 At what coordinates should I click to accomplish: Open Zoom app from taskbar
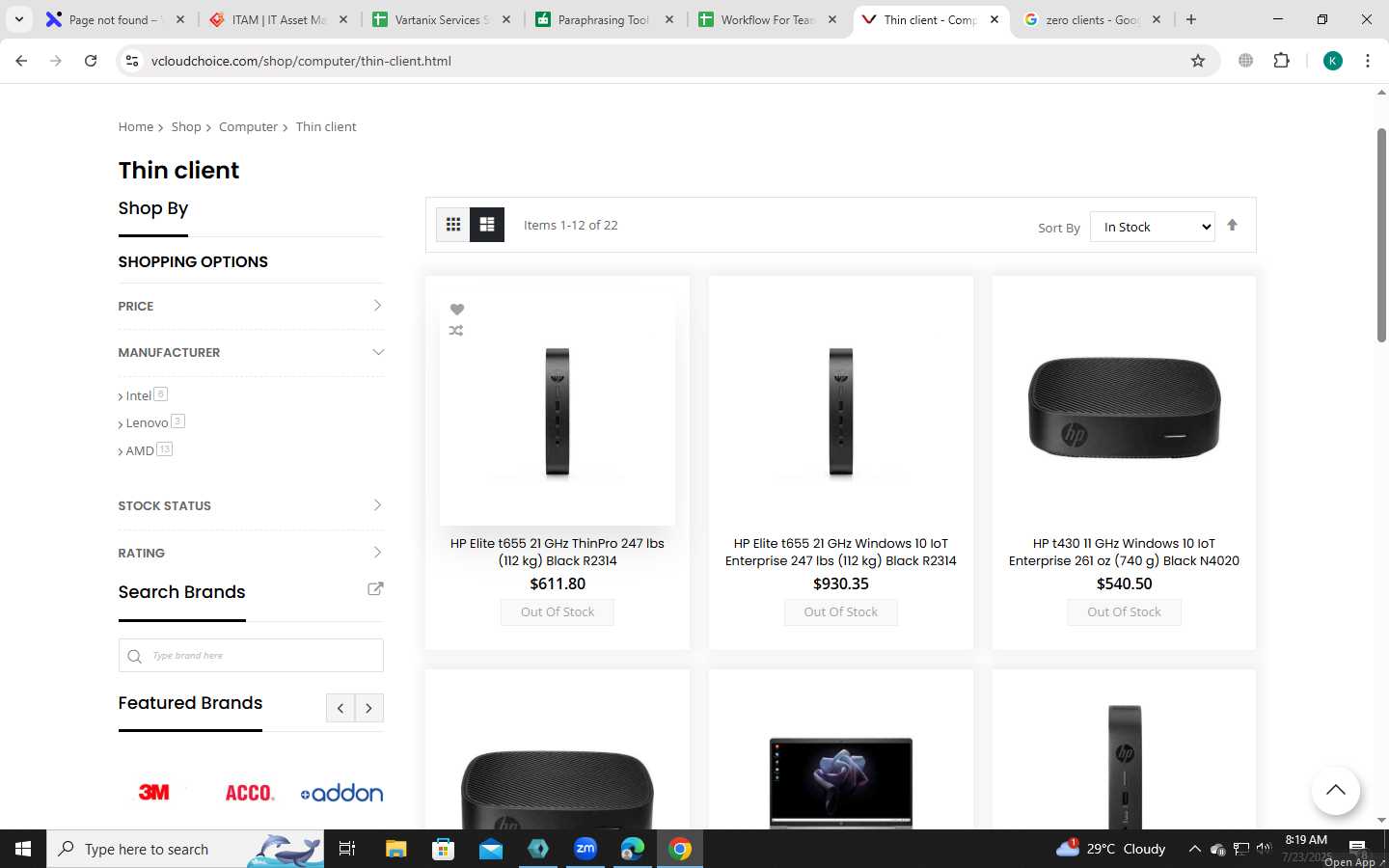(x=586, y=849)
